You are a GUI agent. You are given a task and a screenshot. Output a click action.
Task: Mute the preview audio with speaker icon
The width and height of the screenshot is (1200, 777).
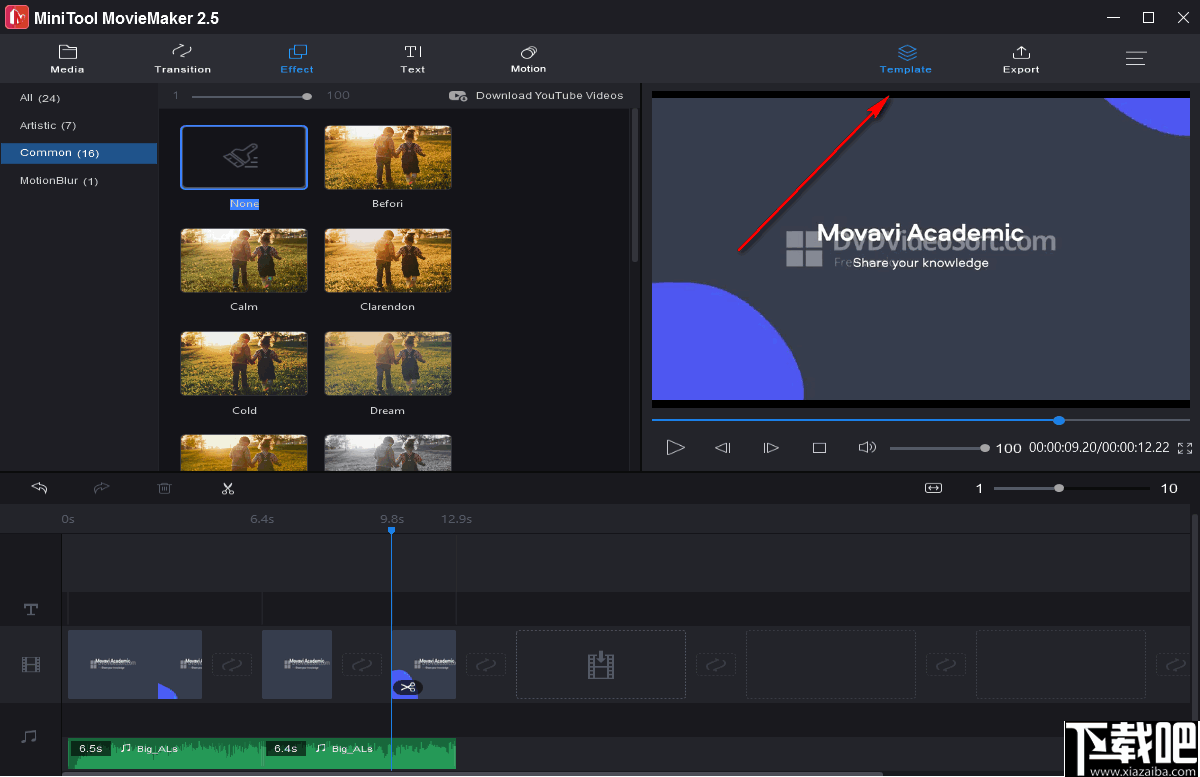(x=866, y=448)
